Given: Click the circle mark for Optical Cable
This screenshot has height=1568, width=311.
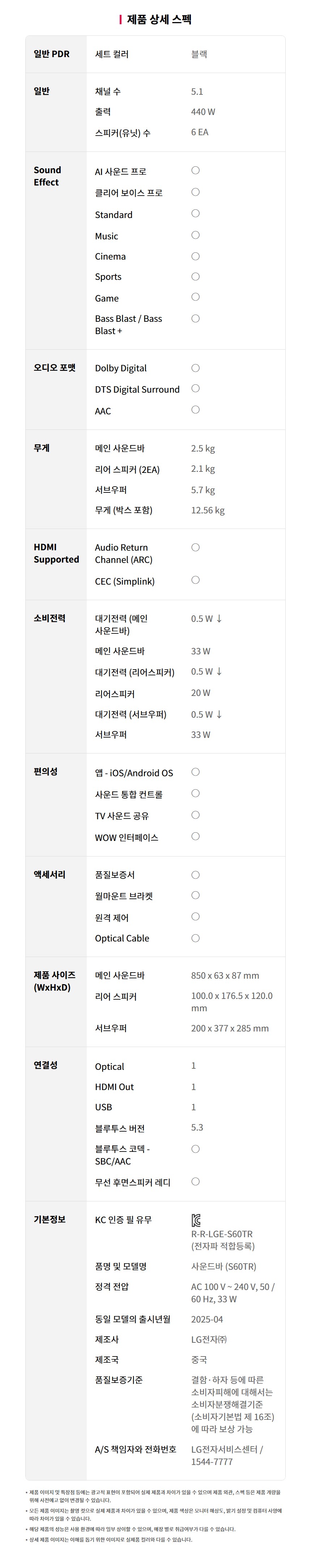Looking at the screenshot, I should point(195,938).
